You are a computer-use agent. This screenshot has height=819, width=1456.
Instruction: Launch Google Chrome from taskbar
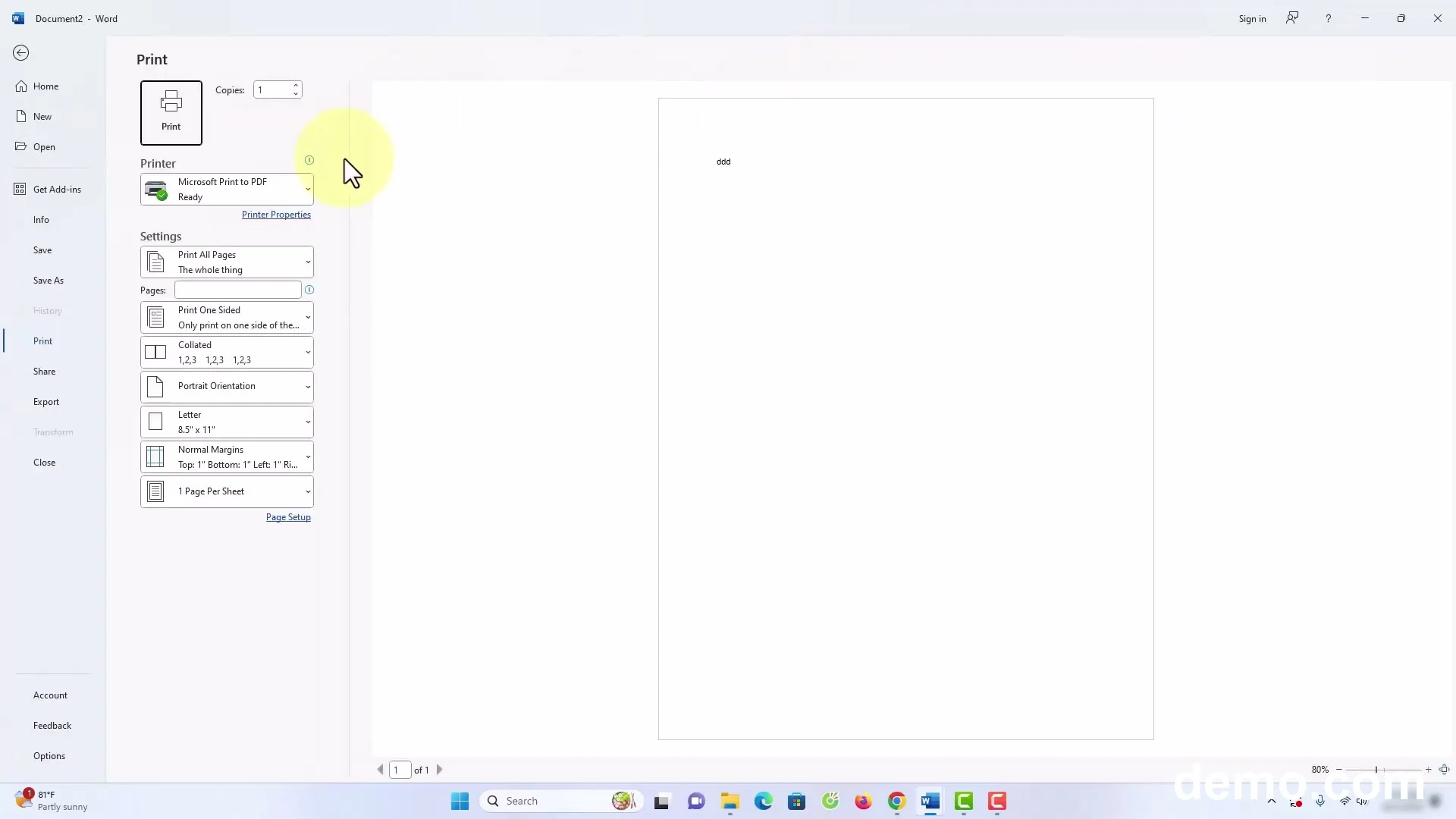(897, 802)
